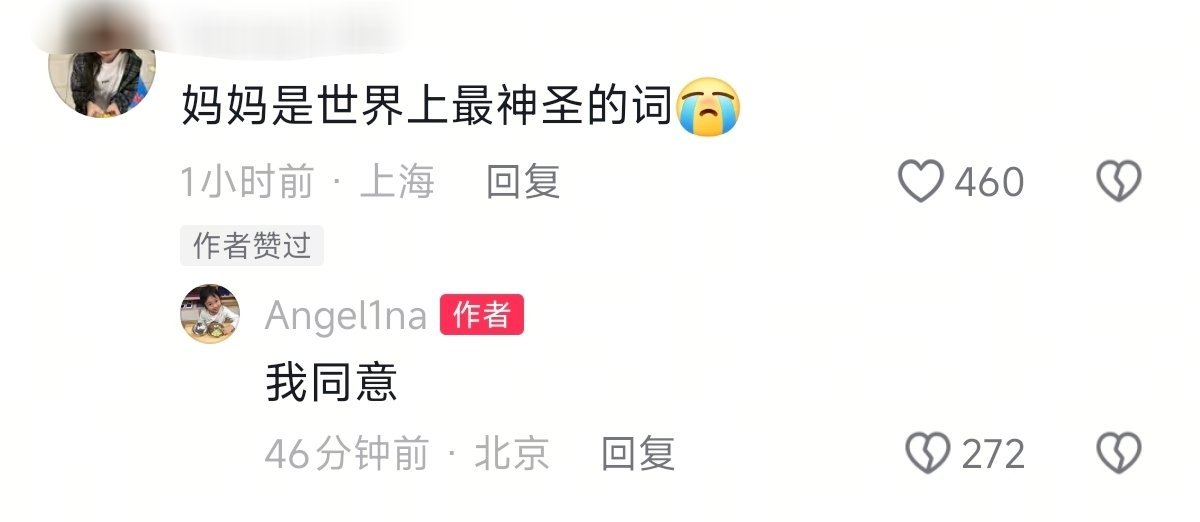
Task: Click the 北京 location label
Action: pyautogui.click(x=512, y=453)
